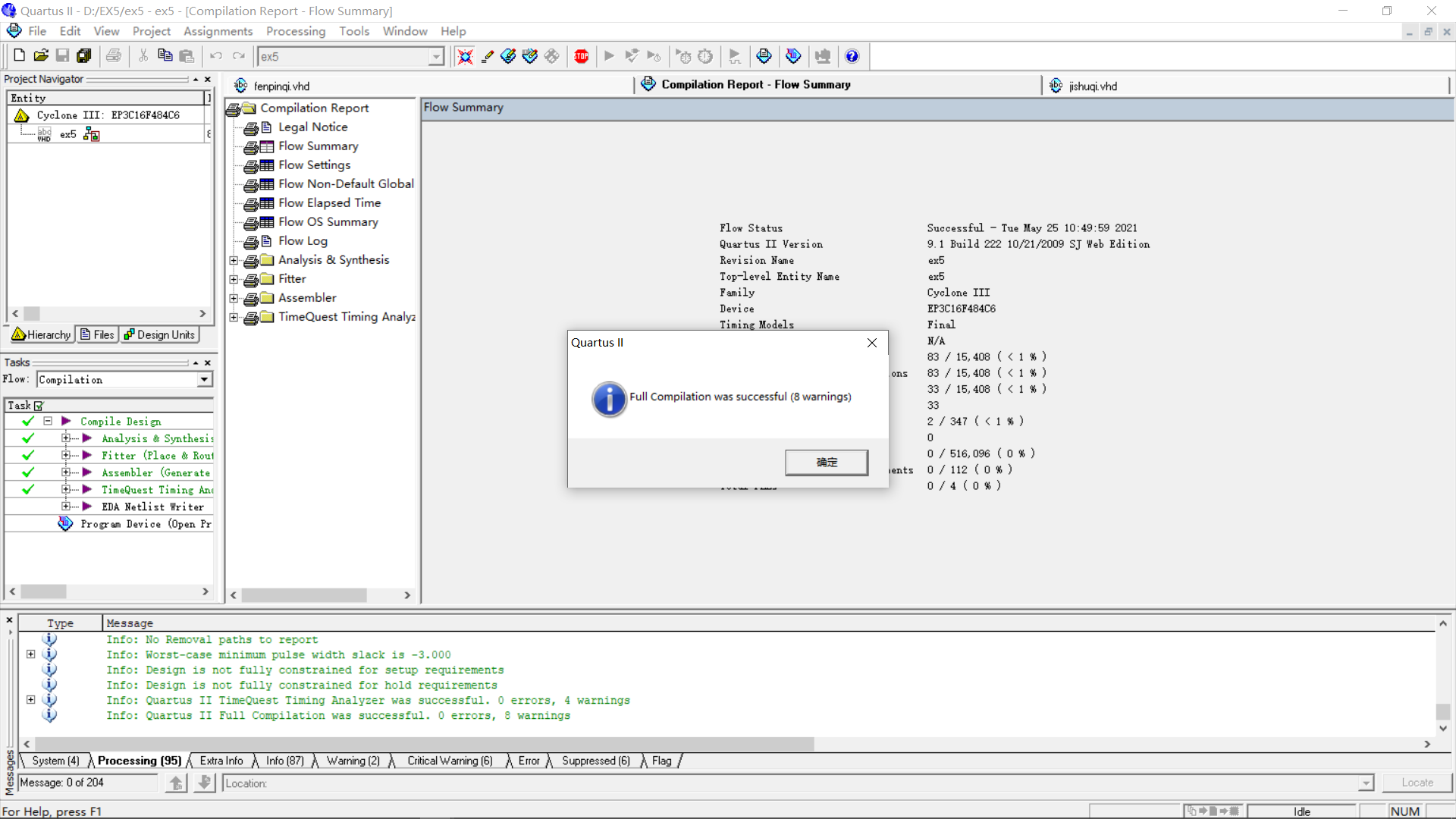The image size is (1456, 819).
Task: Show the System (4) messages tab
Action: tap(55, 761)
